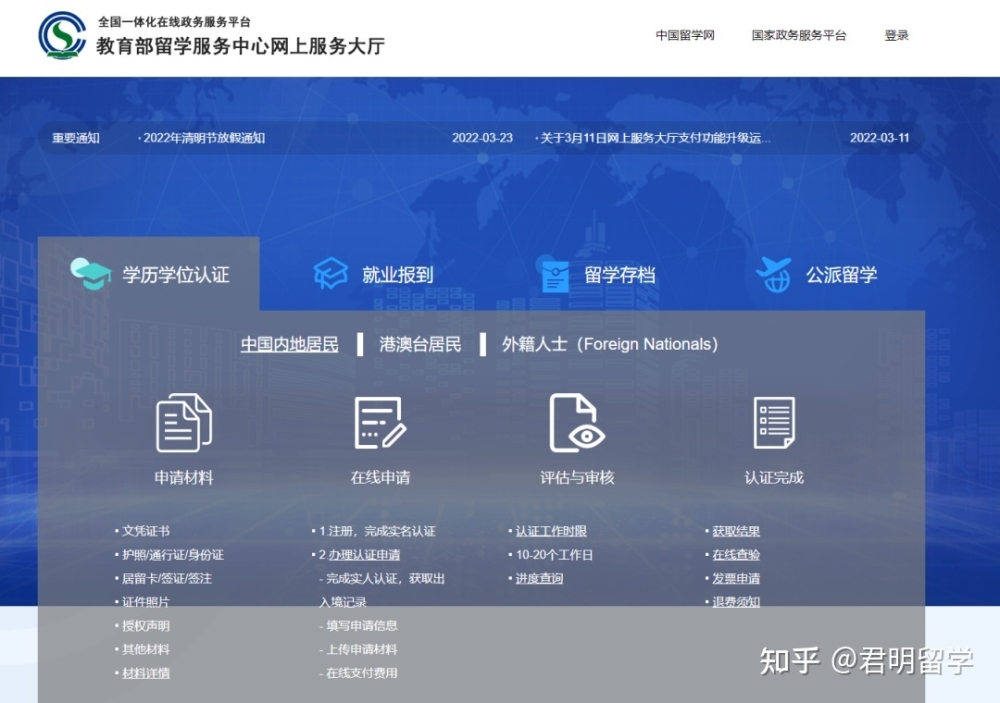
Task: Click the 护照/通行证/身份证 list item
Action: [x=173, y=555]
